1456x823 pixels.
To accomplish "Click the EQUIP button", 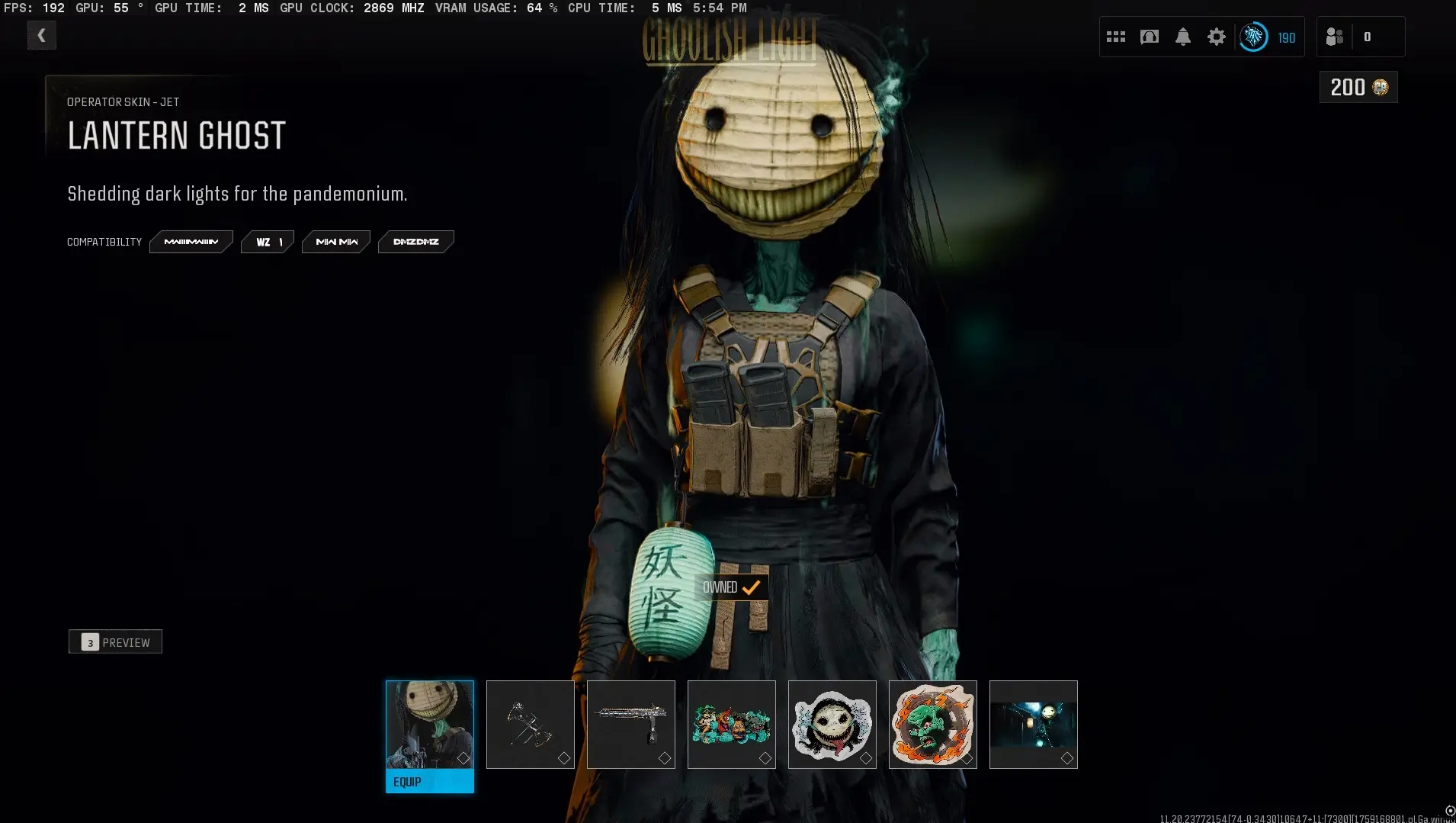I will coord(430,782).
